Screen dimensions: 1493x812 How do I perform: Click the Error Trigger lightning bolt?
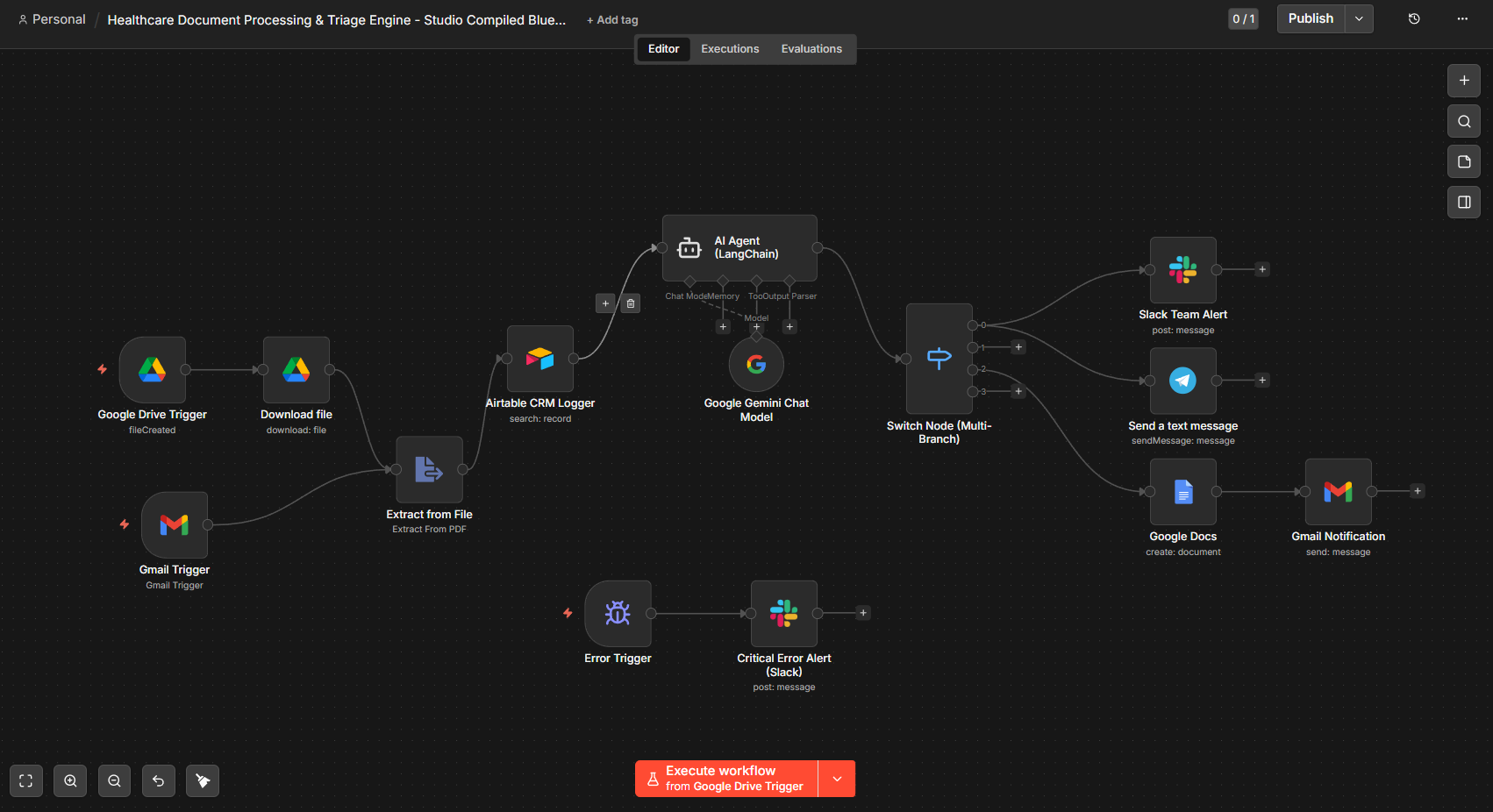point(568,613)
